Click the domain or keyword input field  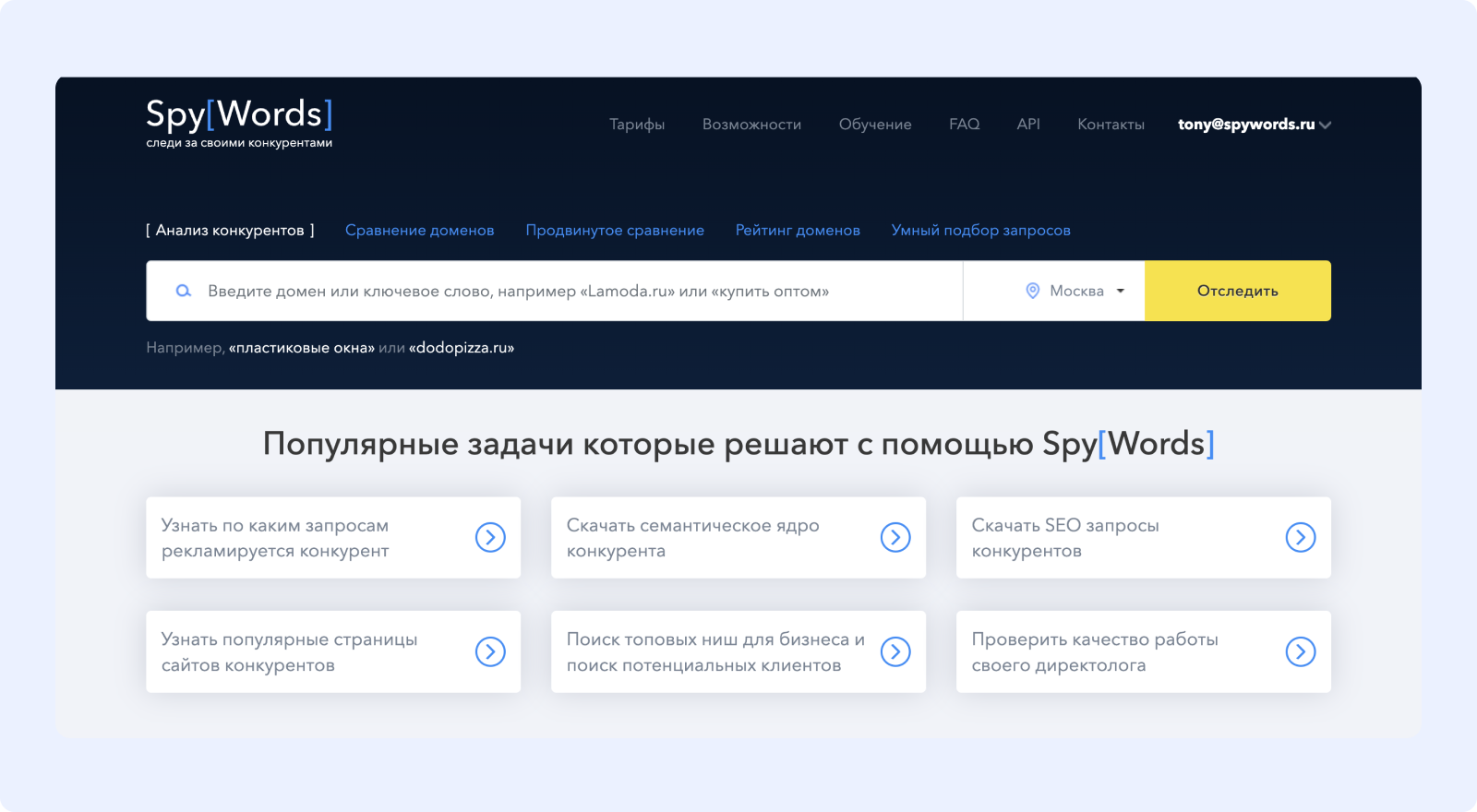555,291
